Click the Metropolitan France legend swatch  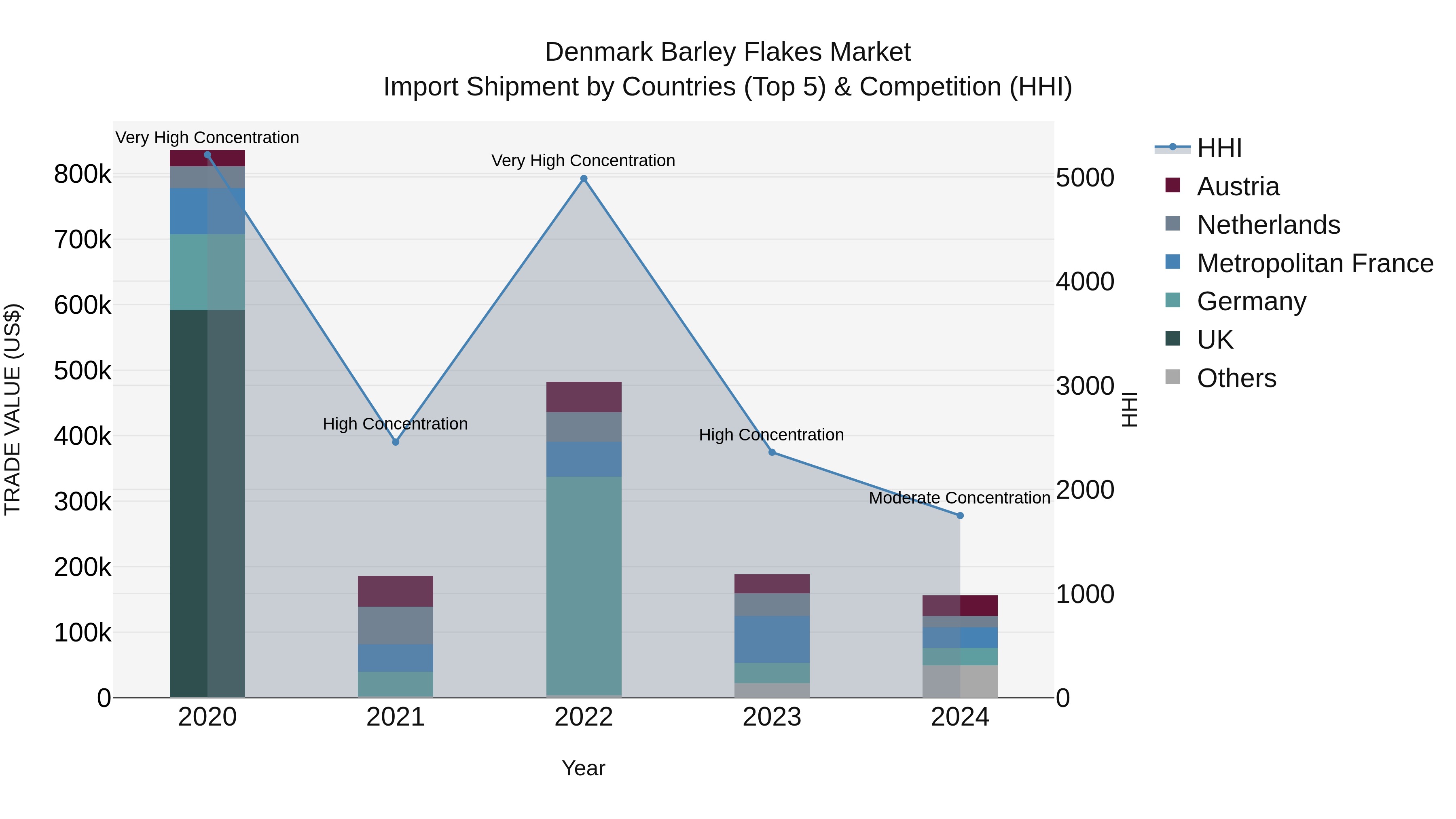coord(1173,262)
